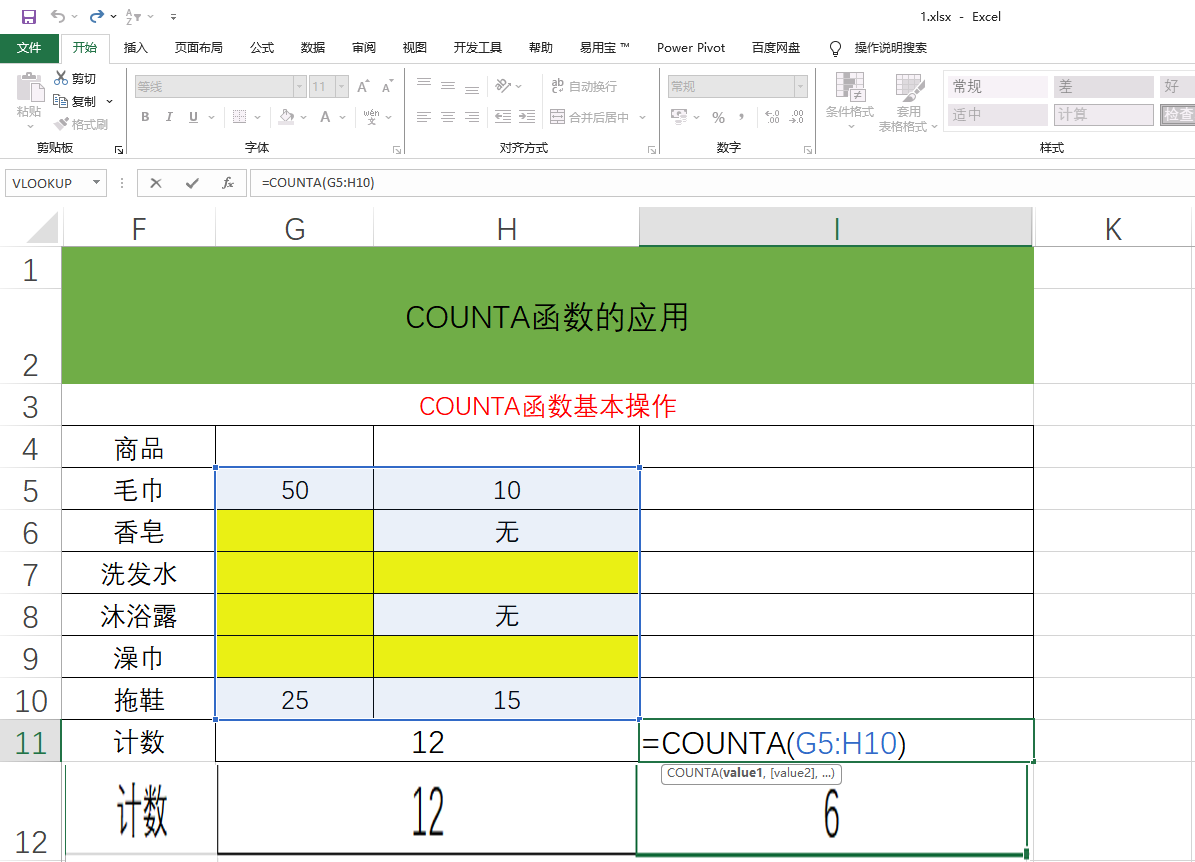The image size is (1195, 862).
Task: Click the Fill Color bucket icon
Action: (x=287, y=117)
